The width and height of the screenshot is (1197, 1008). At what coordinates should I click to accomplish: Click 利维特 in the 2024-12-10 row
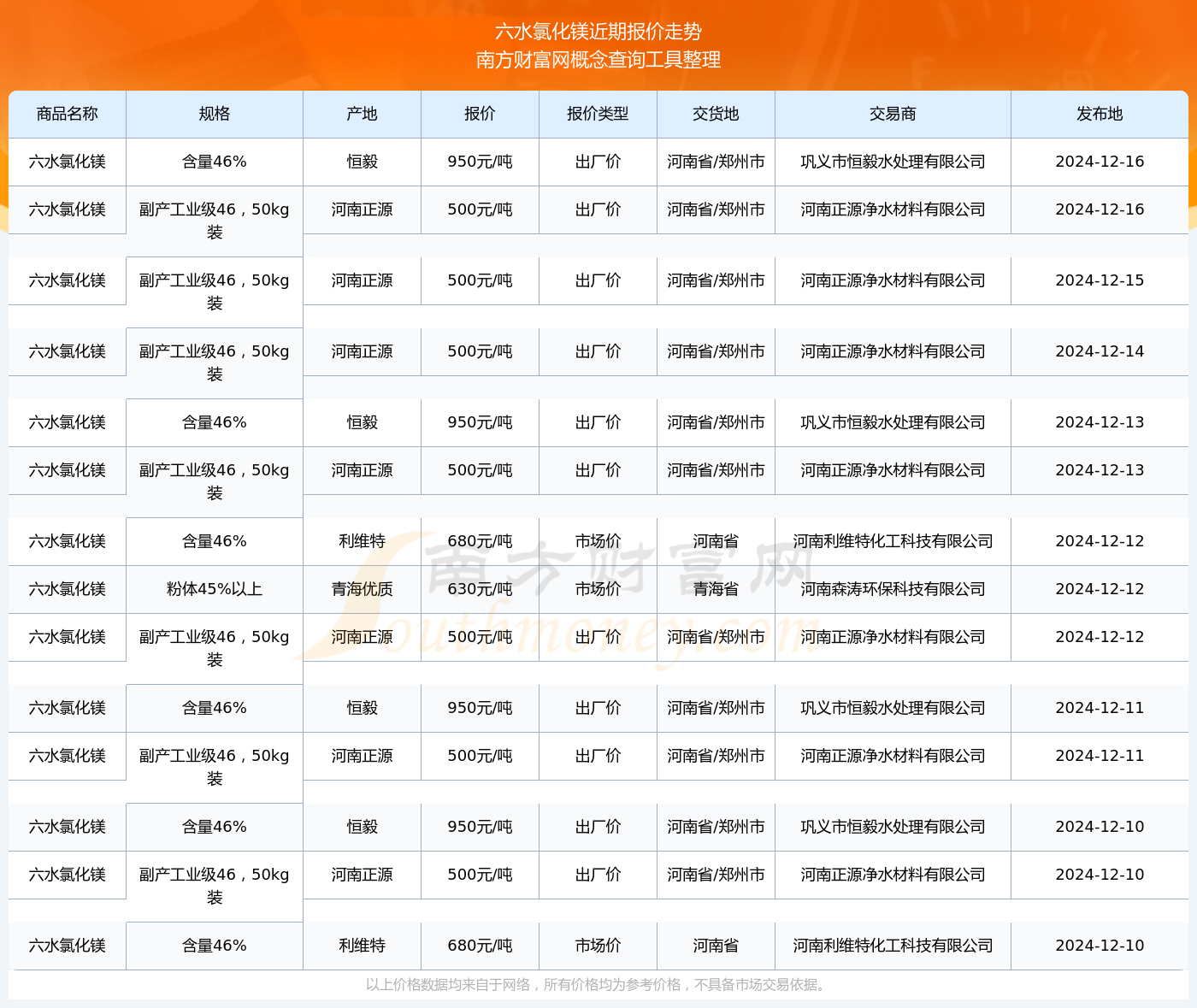point(362,946)
